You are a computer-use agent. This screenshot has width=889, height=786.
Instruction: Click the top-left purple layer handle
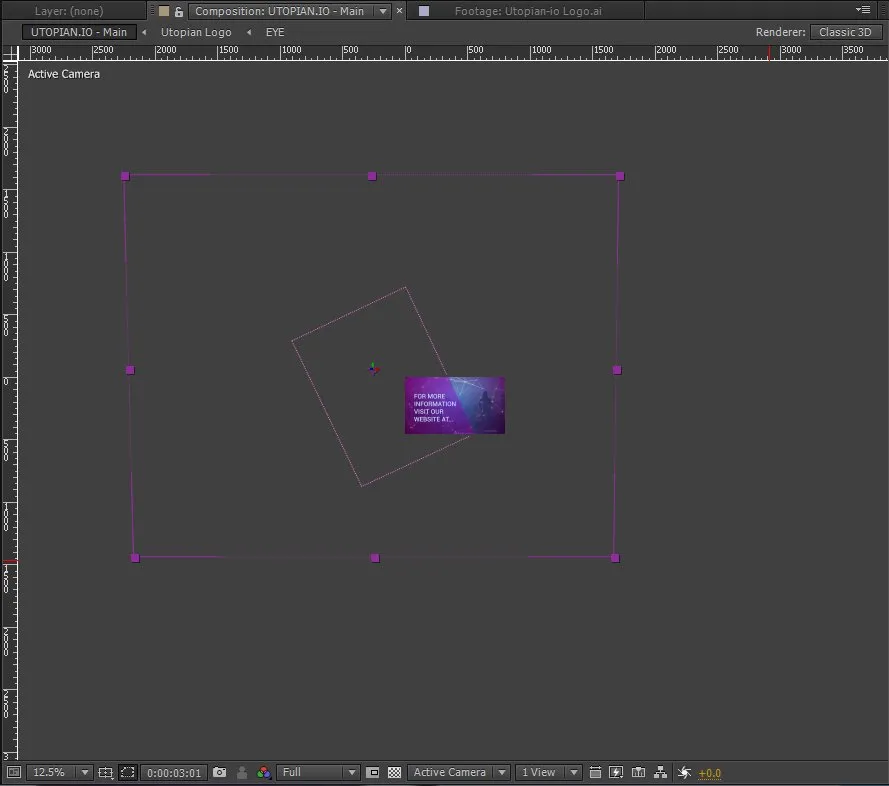pyautogui.click(x=125, y=176)
